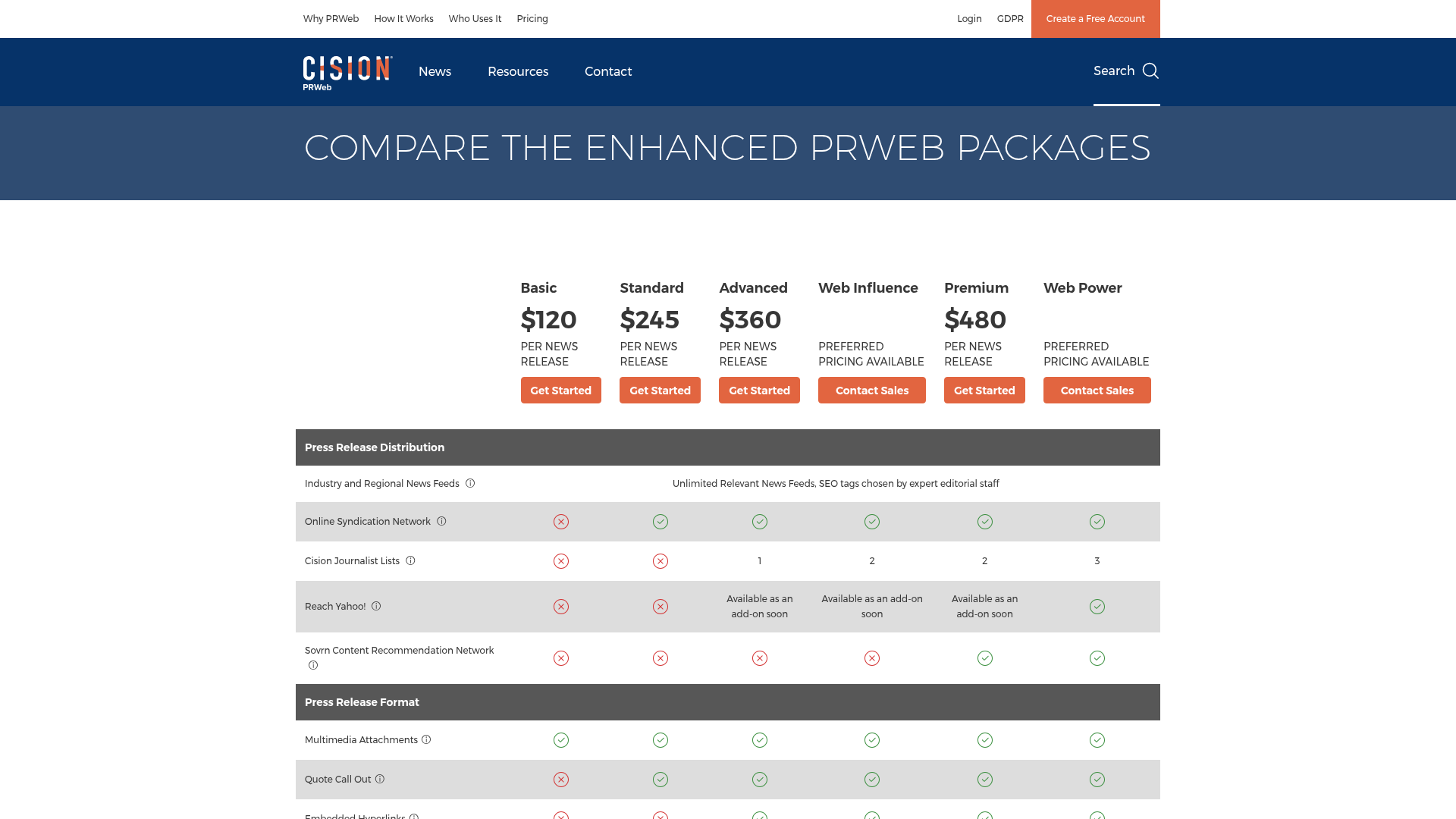Get Started with the Basic package

click(561, 391)
